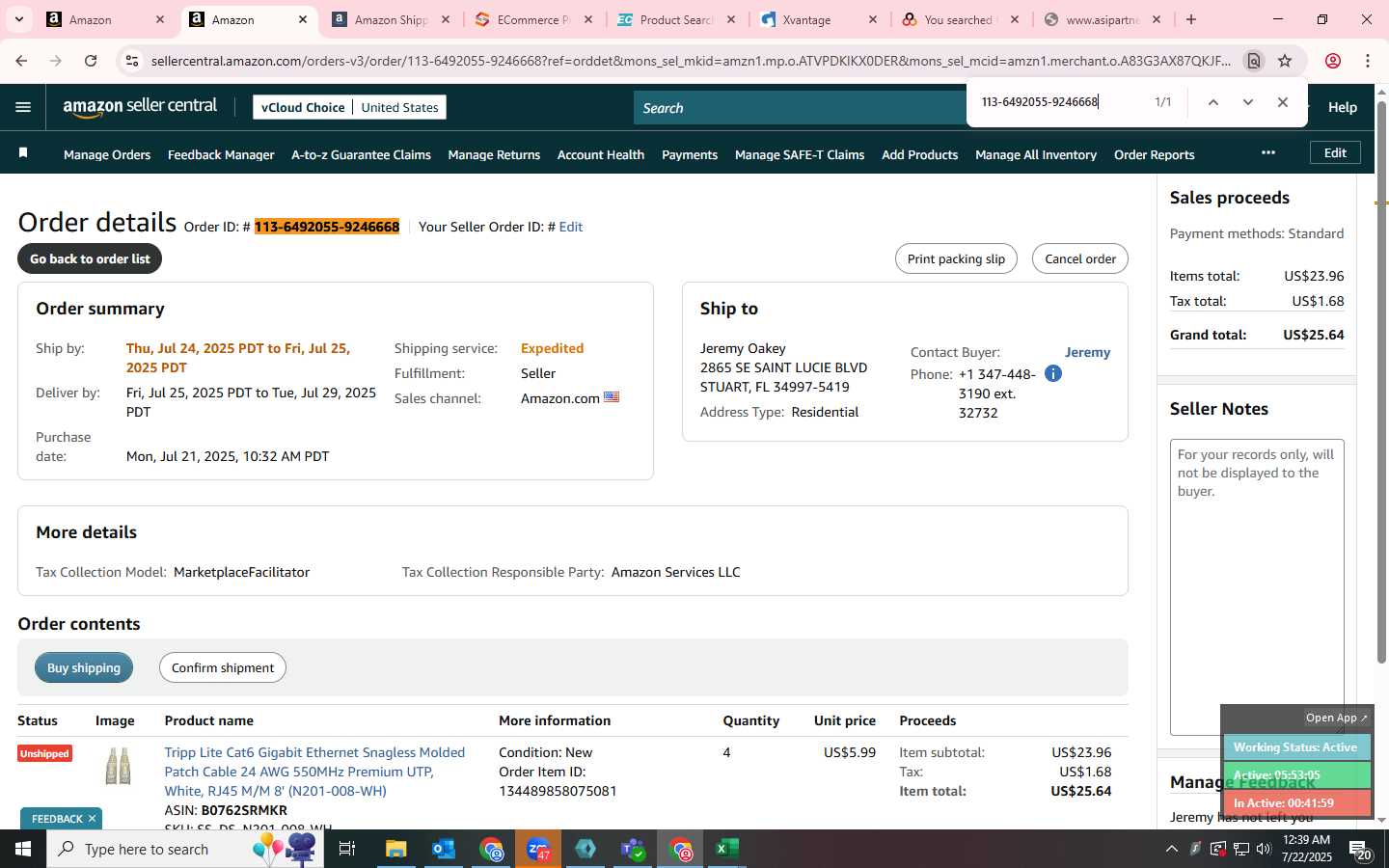Go to previous find result arrow
This screenshot has height=868, width=1389.
click(1213, 102)
